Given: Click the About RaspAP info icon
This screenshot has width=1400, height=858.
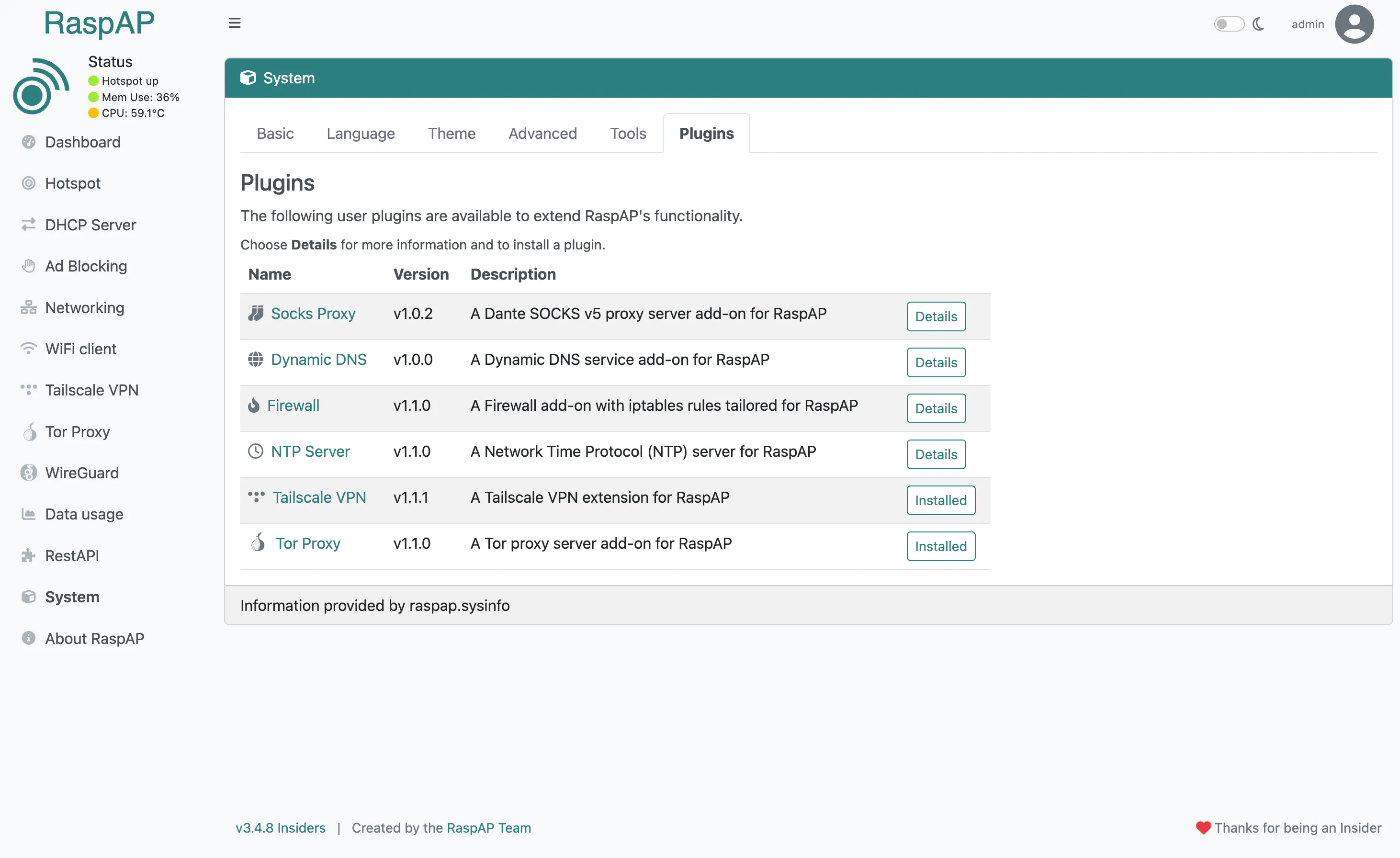Looking at the screenshot, I should [28, 638].
